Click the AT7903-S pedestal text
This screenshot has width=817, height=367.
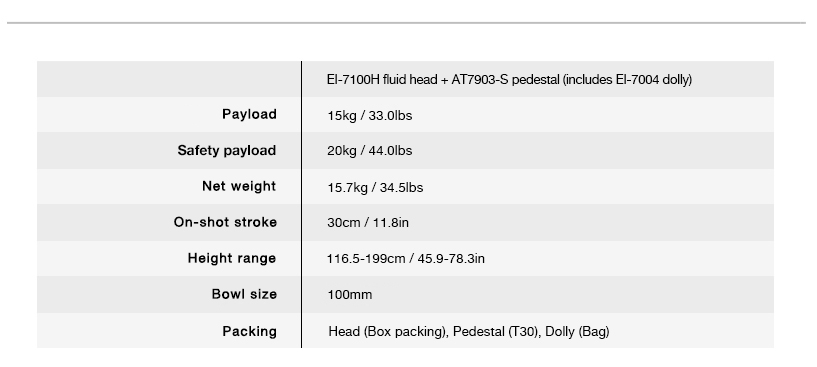point(505,79)
